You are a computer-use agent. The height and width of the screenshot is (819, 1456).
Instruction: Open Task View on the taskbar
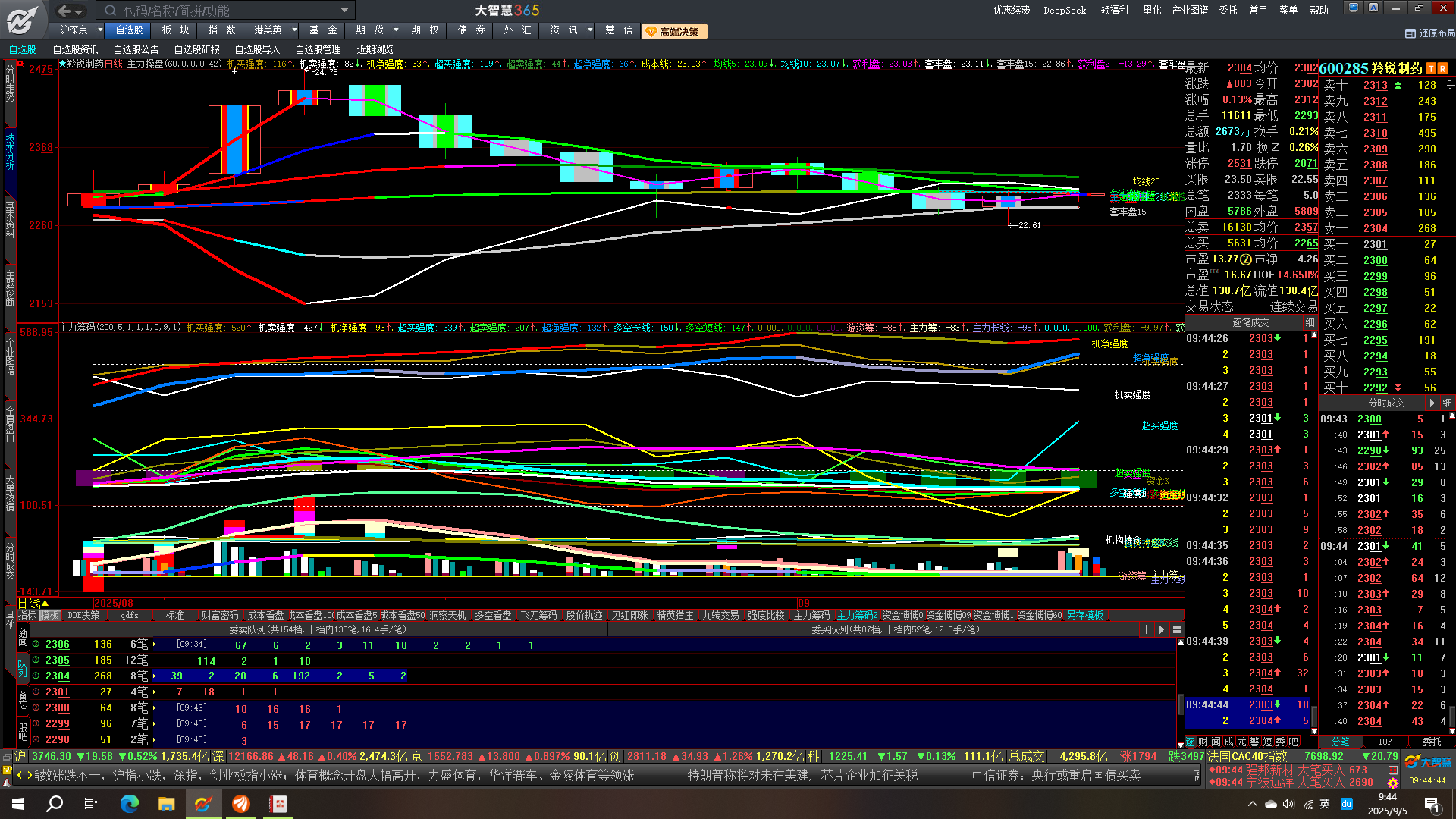(91, 804)
